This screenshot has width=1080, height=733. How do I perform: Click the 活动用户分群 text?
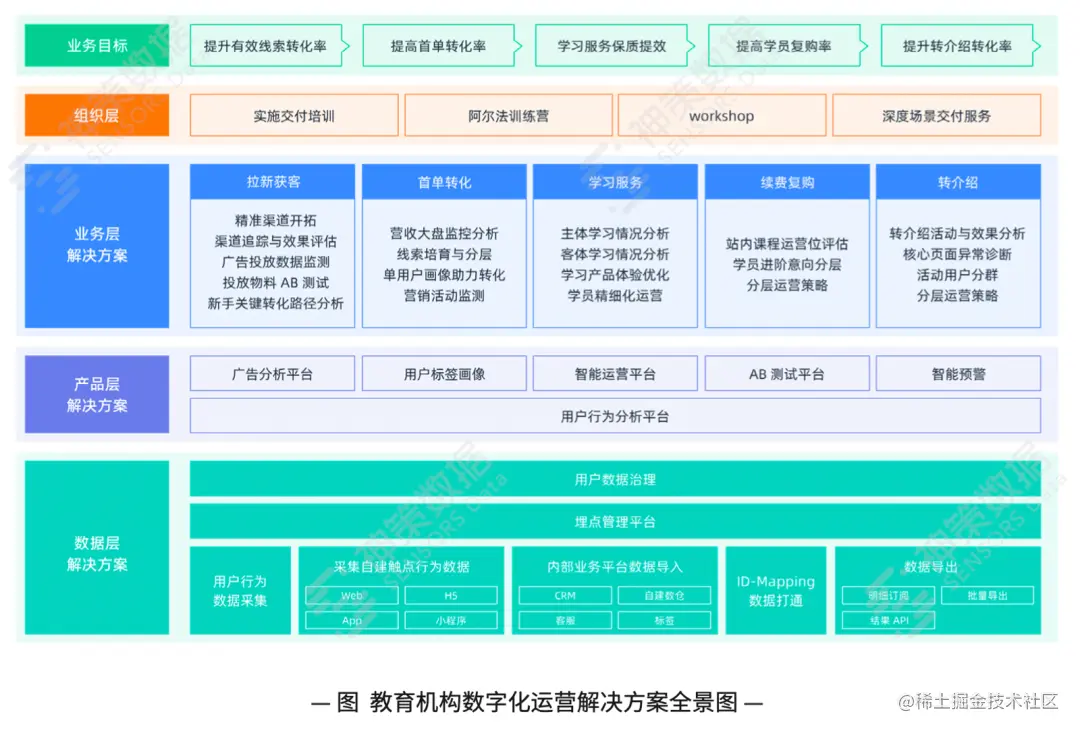pos(957,275)
